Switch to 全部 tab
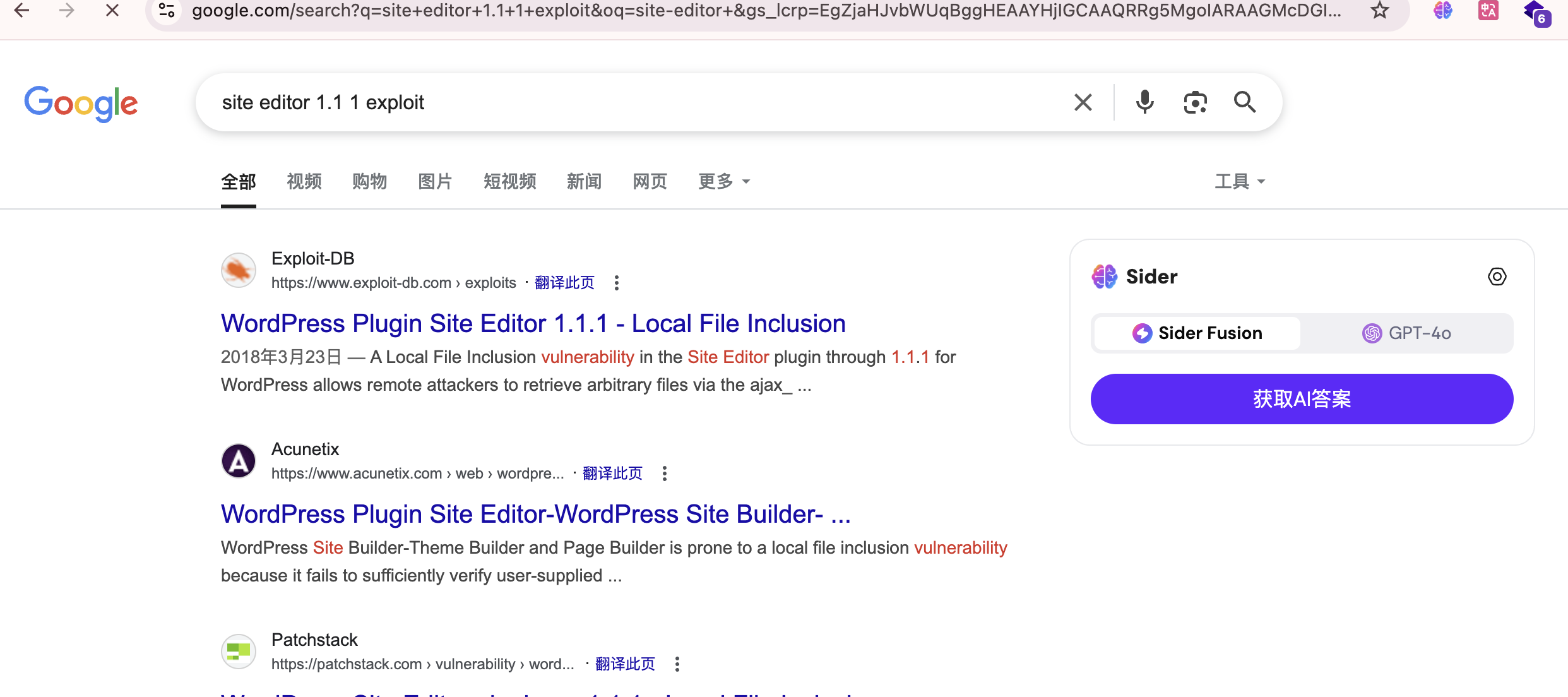 pyautogui.click(x=239, y=182)
